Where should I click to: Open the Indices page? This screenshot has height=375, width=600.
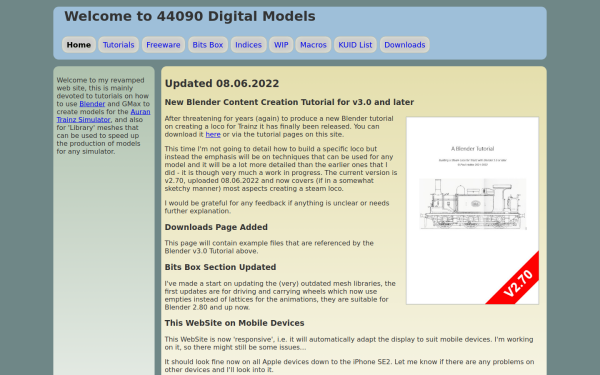tap(248, 45)
